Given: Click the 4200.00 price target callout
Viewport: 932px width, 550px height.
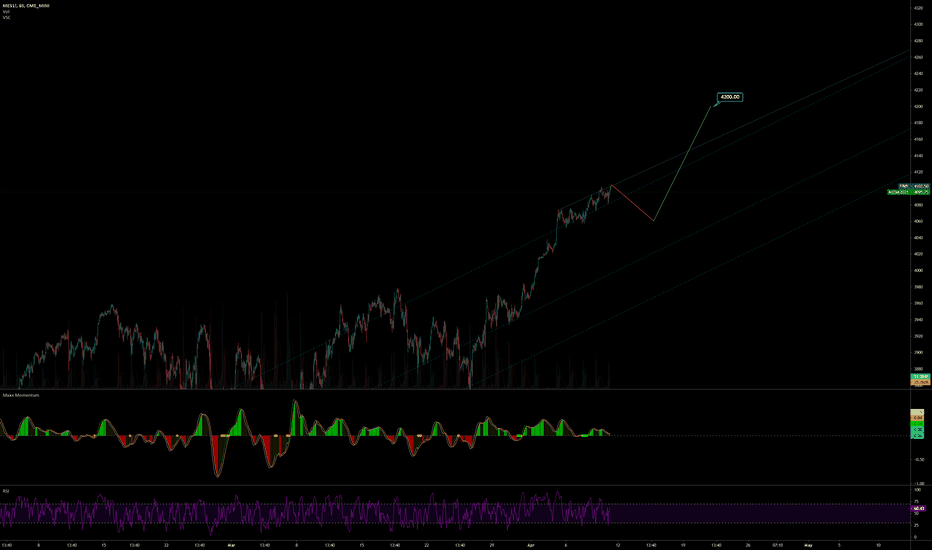Looking at the screenshot, I should coord(729,97).
